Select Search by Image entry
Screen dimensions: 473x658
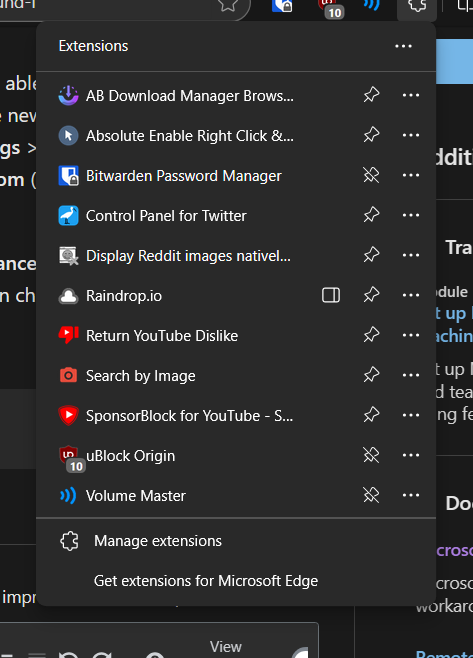pyautogui.click(x=141, y=376)
